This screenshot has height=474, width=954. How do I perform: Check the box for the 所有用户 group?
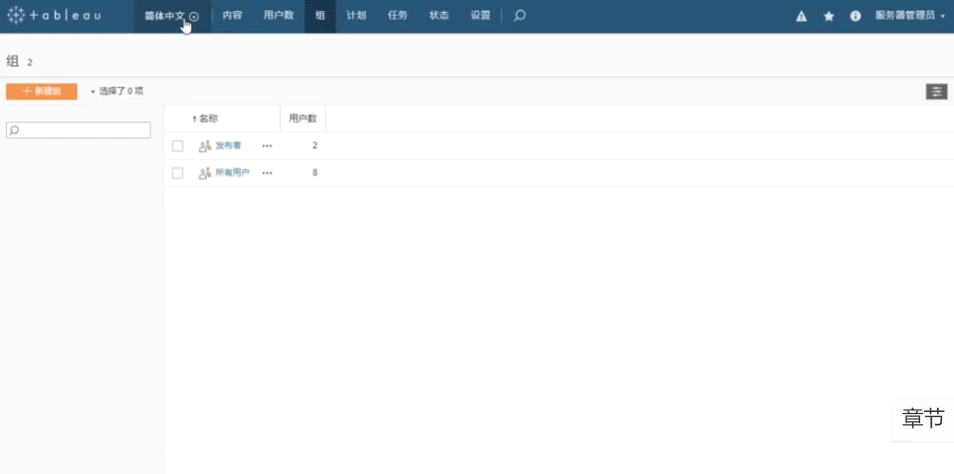click(x=178, y=173)
